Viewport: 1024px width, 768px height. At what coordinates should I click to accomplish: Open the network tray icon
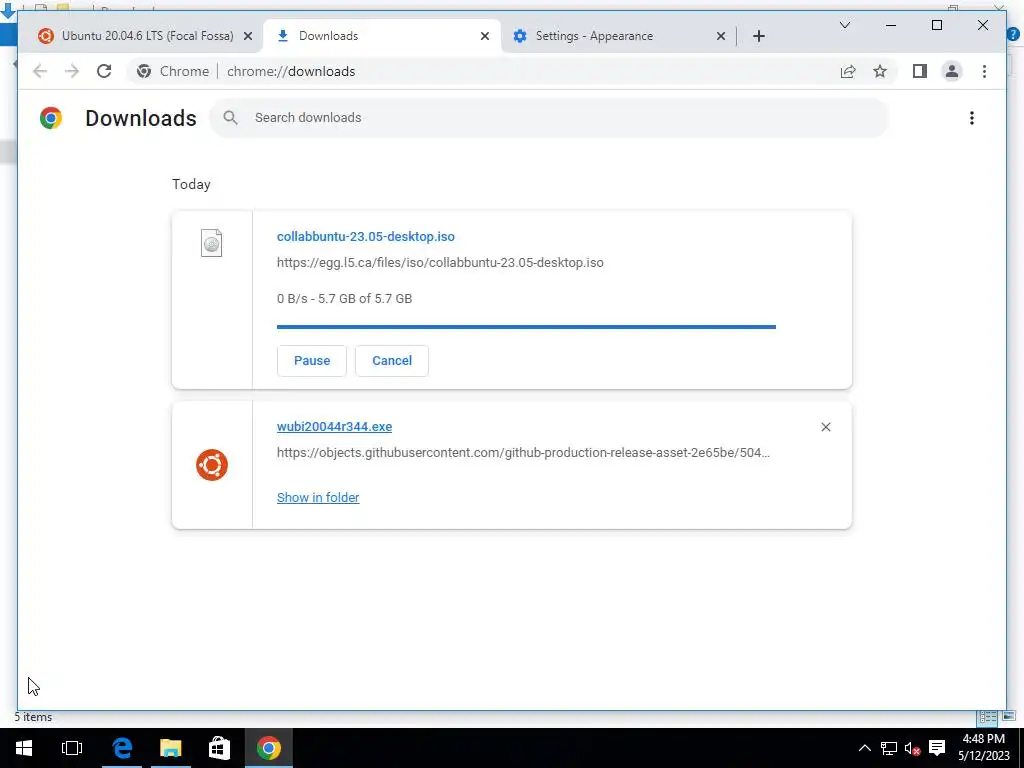click(888, 748)
